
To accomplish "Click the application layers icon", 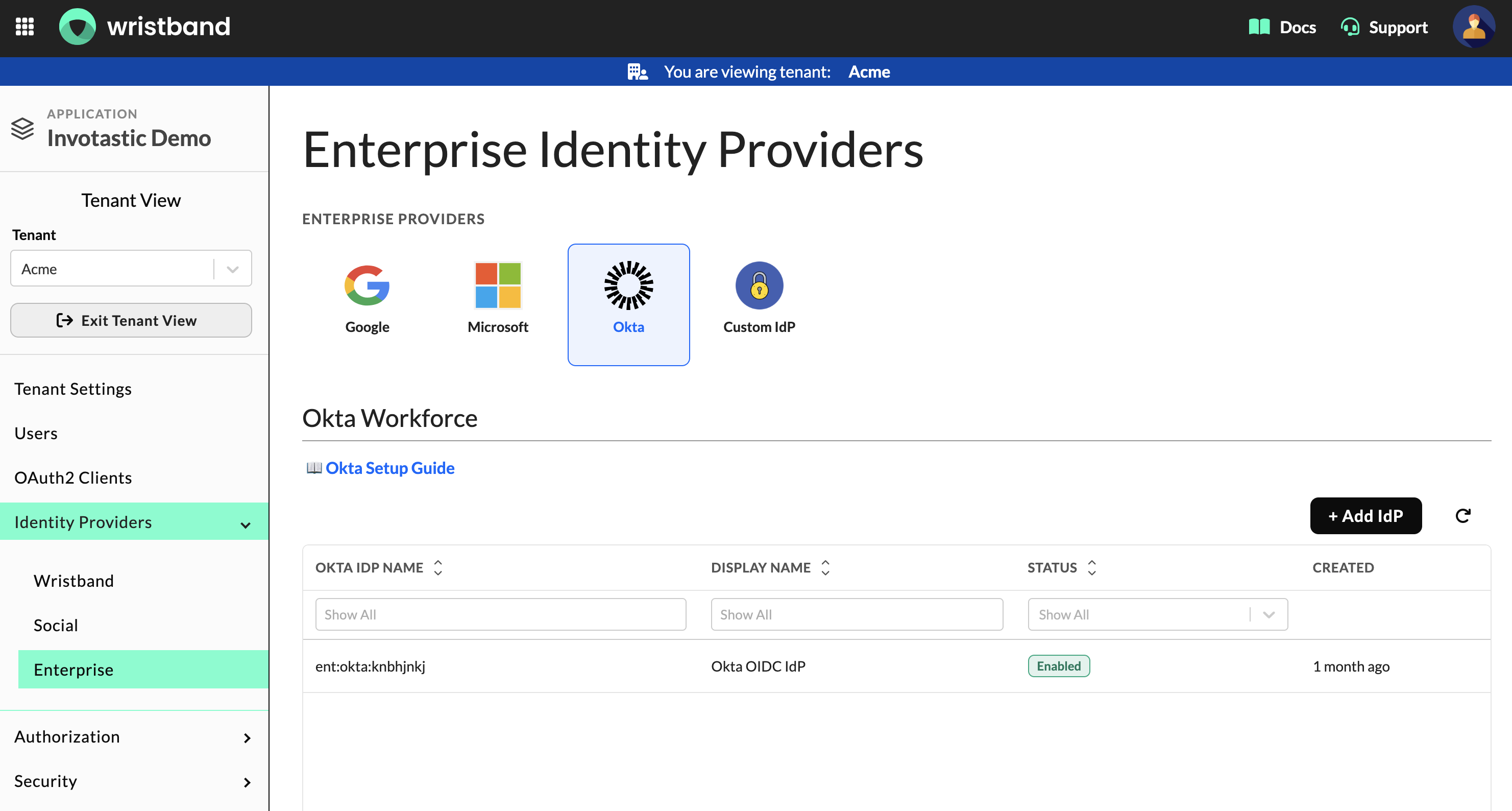I will pos(22,128).
